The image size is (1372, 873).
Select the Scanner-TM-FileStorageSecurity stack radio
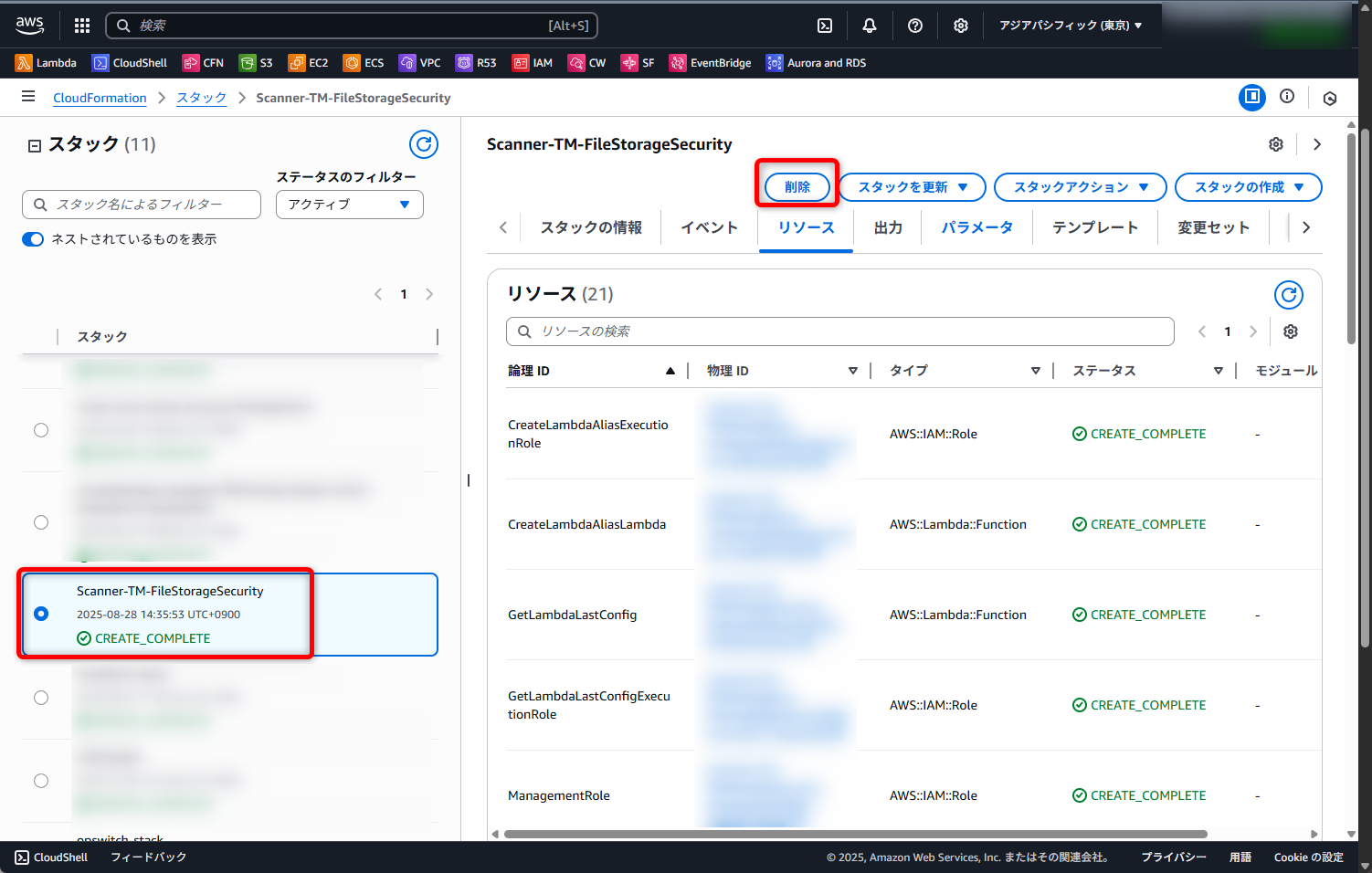point(41,614)
